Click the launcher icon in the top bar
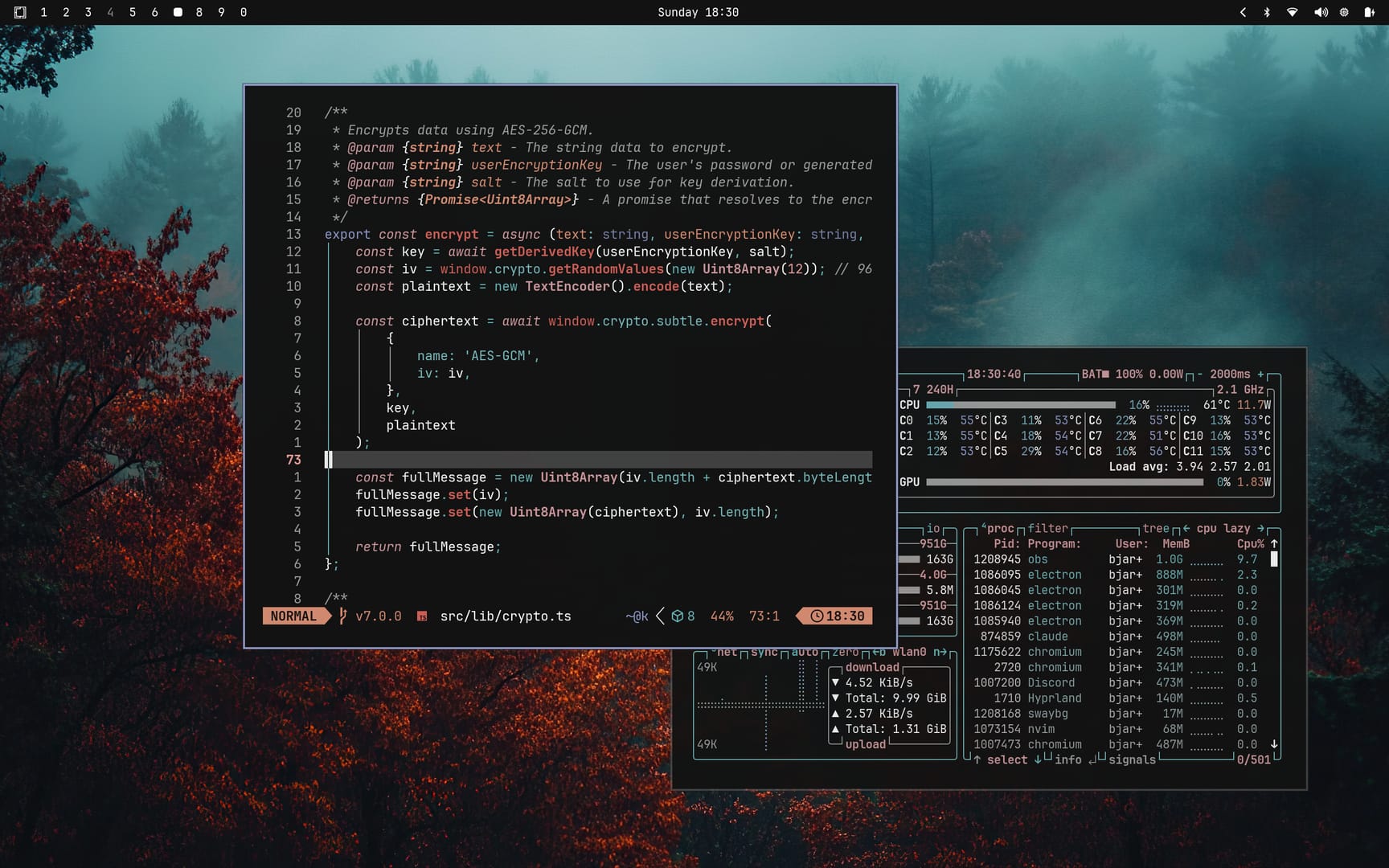This screenshot has width=1389, height=868. click(20, 12)
